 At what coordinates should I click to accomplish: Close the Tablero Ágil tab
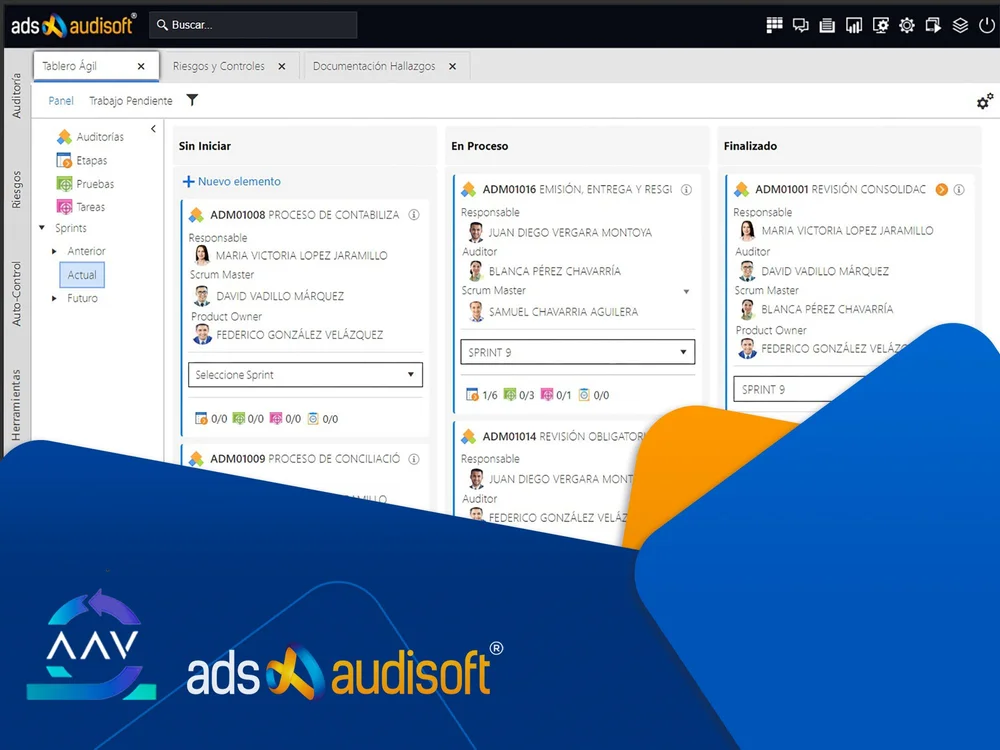tap(141, 66)
